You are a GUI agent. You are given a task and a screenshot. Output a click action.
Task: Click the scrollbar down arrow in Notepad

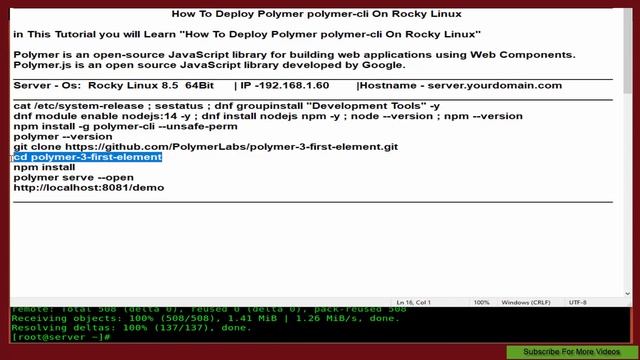[627, 293]
